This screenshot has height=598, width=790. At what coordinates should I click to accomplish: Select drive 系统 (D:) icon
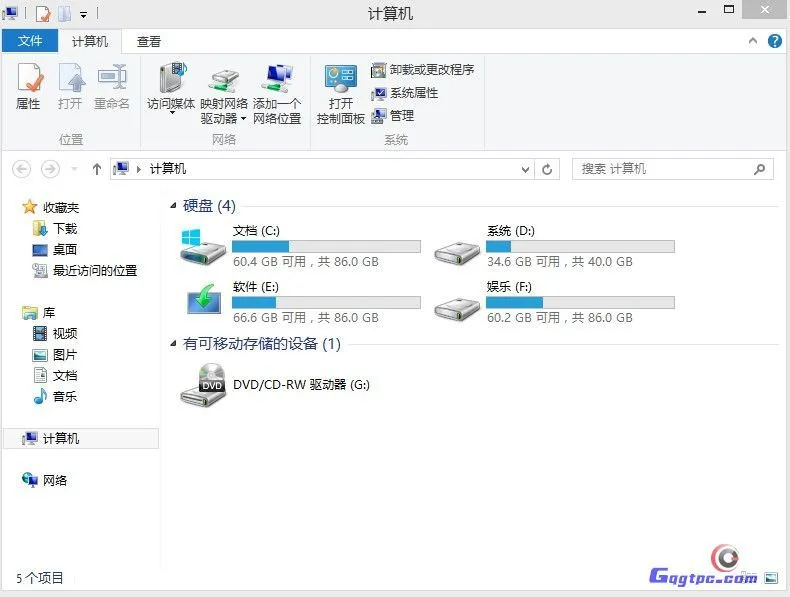(457, 252)
